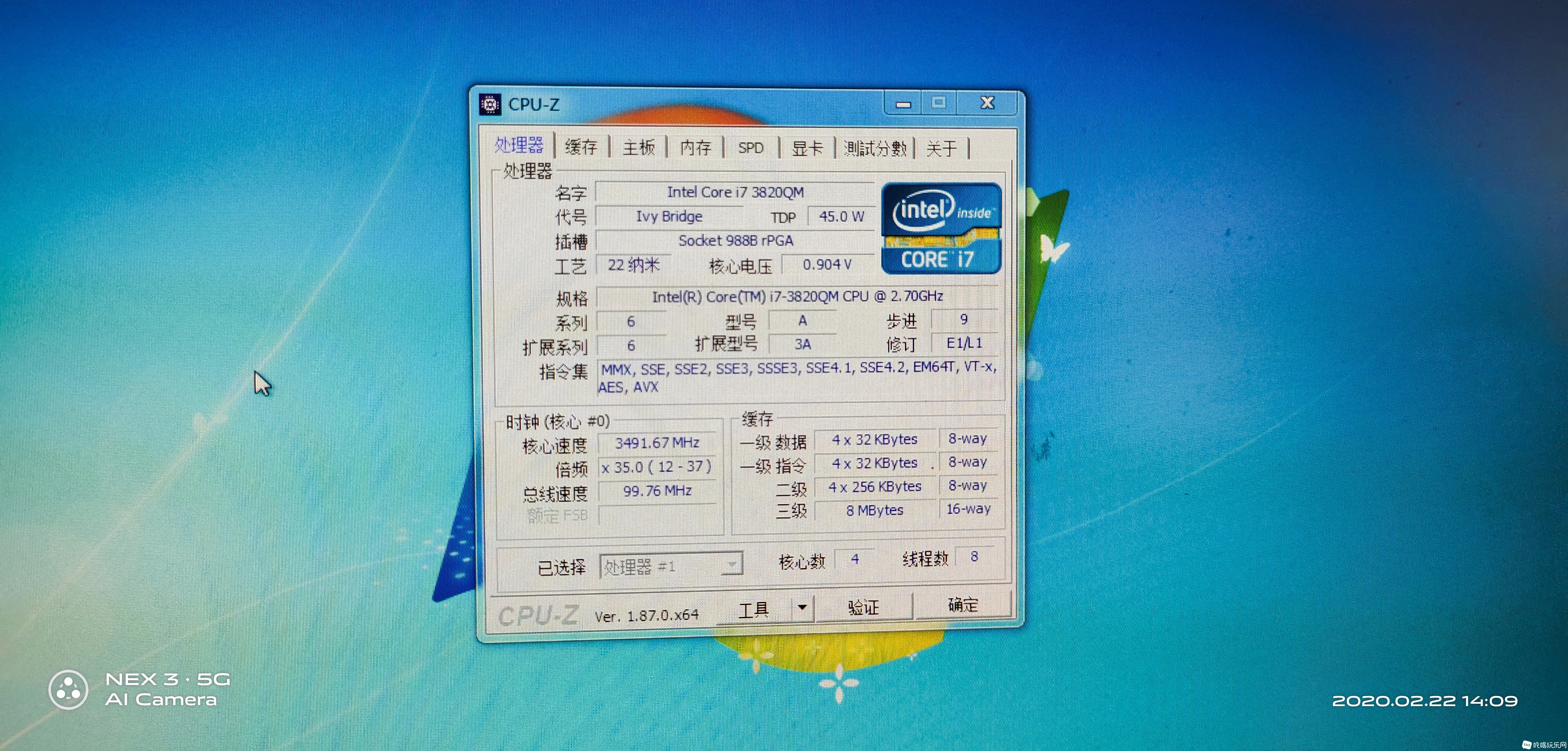Close the CPU-Z window
Screen dimensions: 1568x751
[987, 103]
